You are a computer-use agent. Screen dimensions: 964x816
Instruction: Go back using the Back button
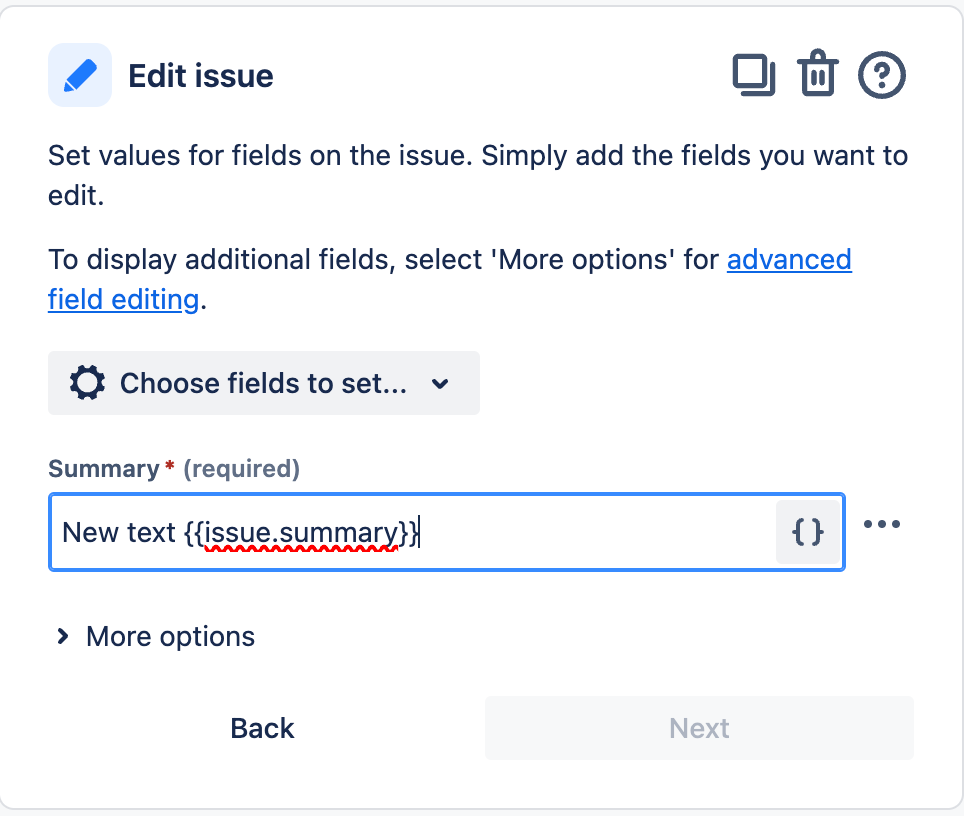[262, 728]
